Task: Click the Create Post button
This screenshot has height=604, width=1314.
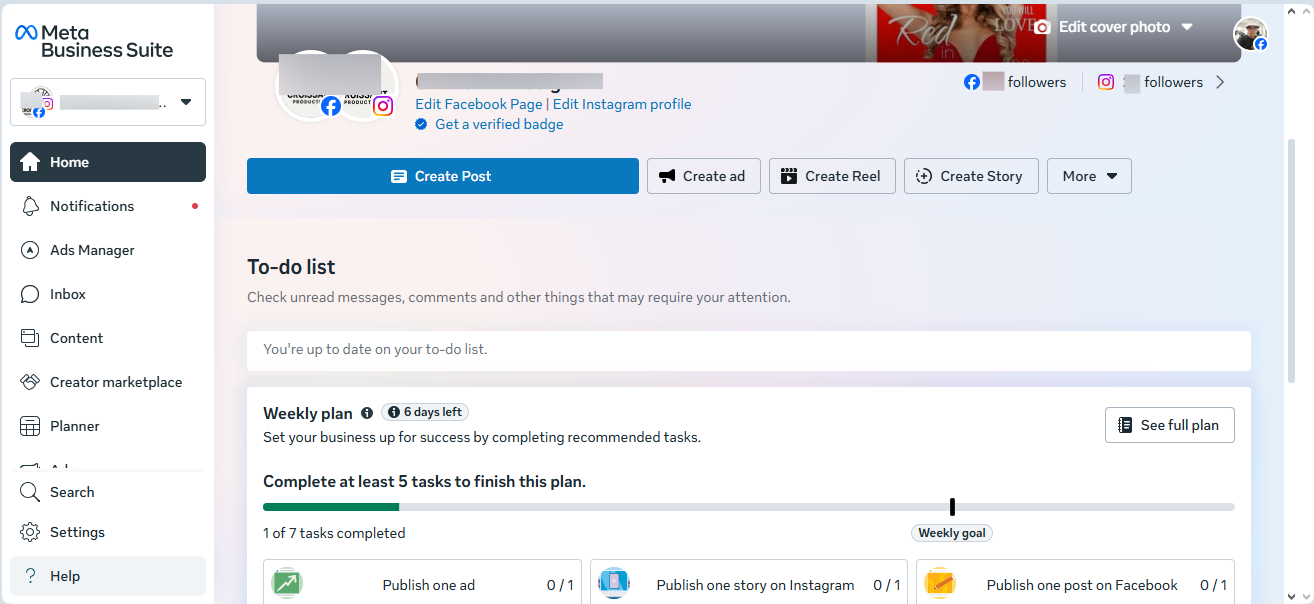Action: click(x=443, y=176)
